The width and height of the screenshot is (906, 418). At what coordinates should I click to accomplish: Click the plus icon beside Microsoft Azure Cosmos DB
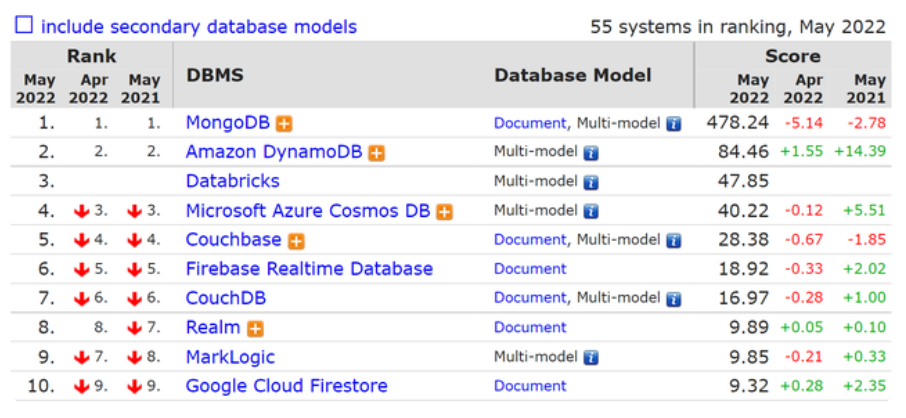click(x=444, y=212)
